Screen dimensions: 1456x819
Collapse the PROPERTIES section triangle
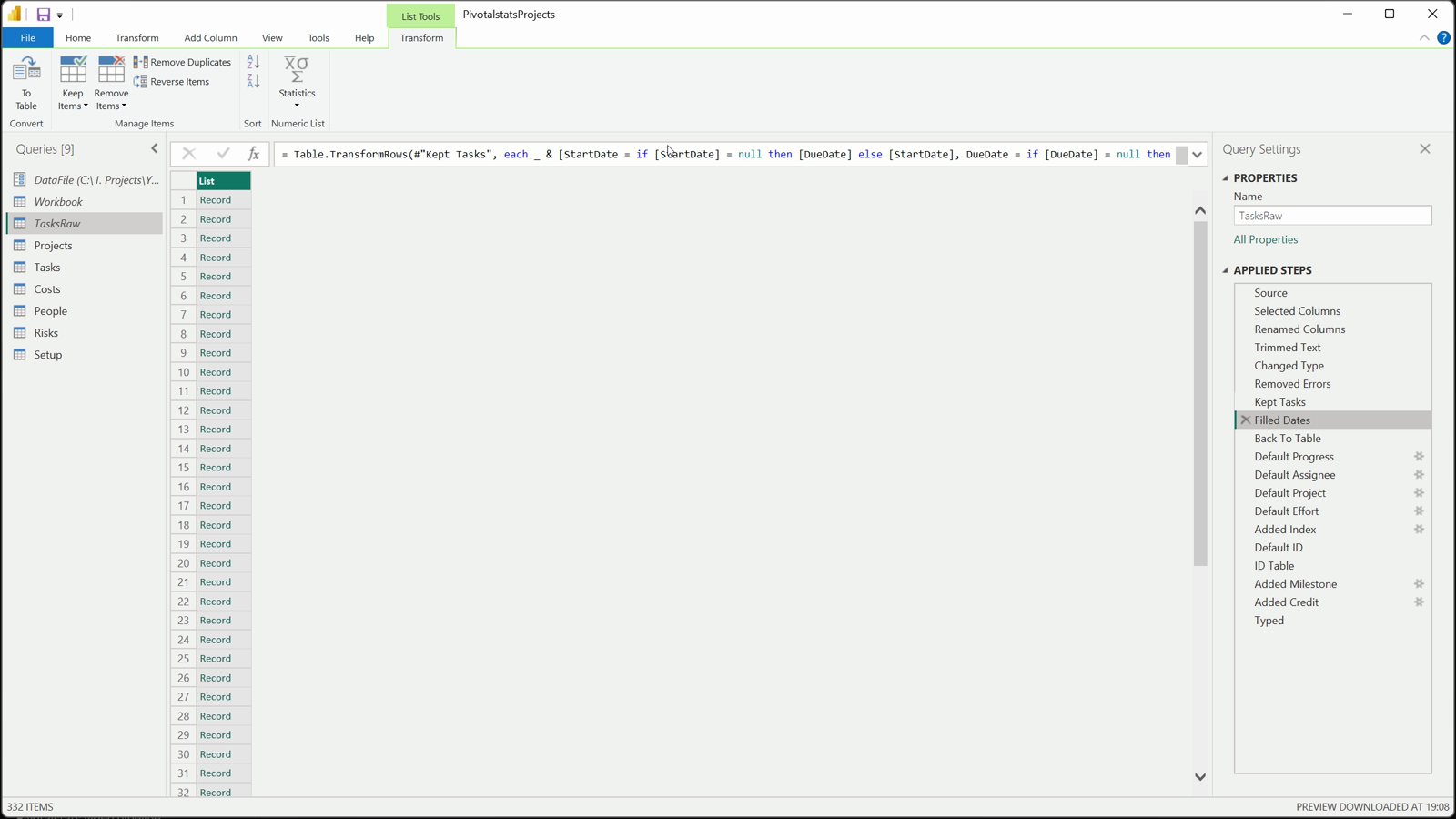click(1226, 178)
